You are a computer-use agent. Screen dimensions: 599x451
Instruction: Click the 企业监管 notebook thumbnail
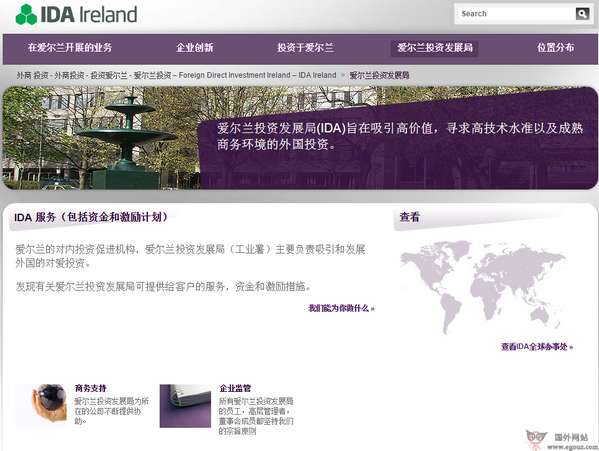coord(185,406)
